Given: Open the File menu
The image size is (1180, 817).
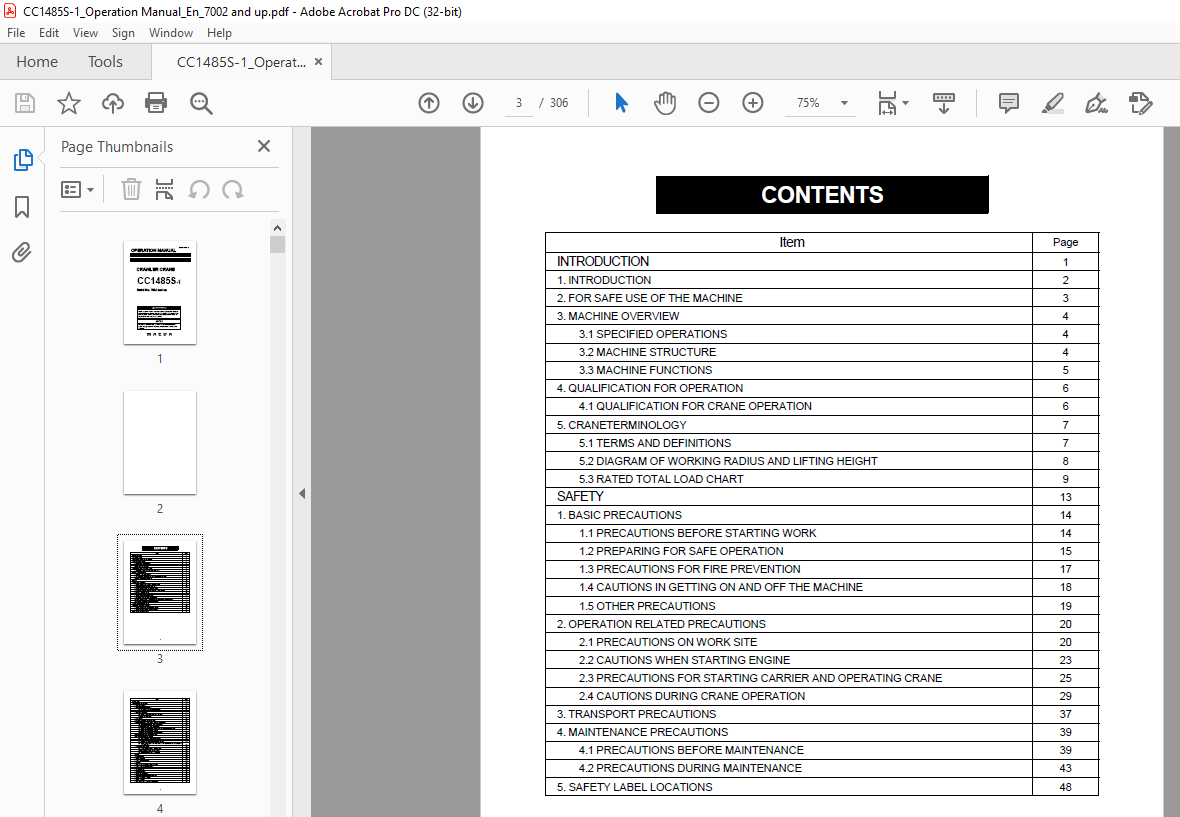Looking at the screenshot, I should [x=16, y=33].
